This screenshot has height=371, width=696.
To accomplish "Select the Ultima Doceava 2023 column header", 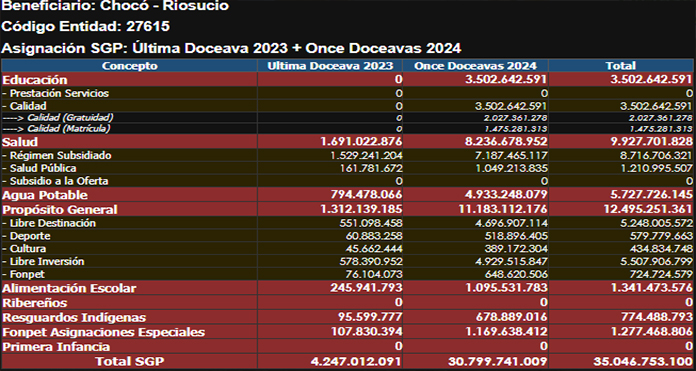I will pos(330,66).
